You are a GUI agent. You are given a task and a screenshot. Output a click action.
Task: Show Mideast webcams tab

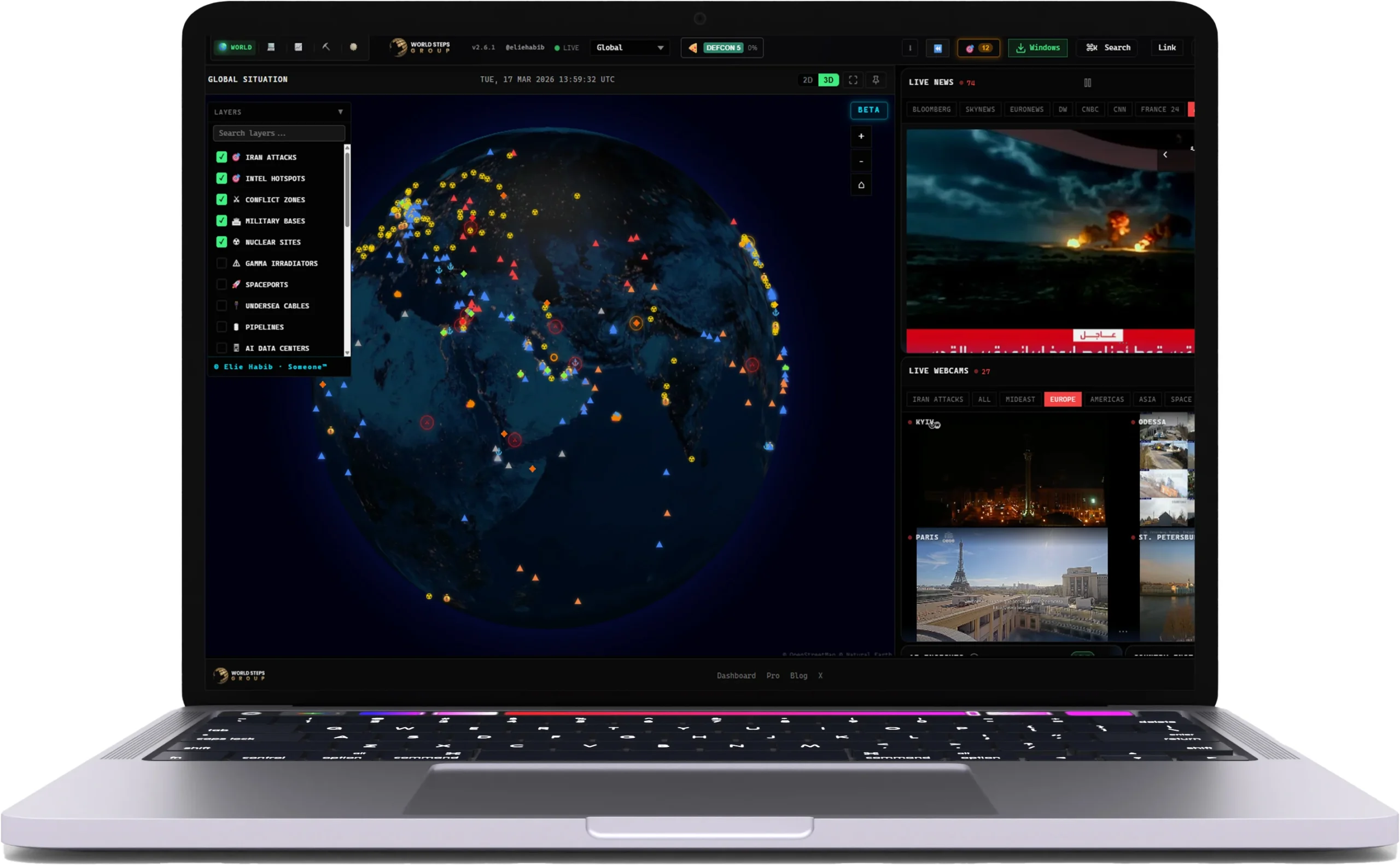pos(1020,399)
